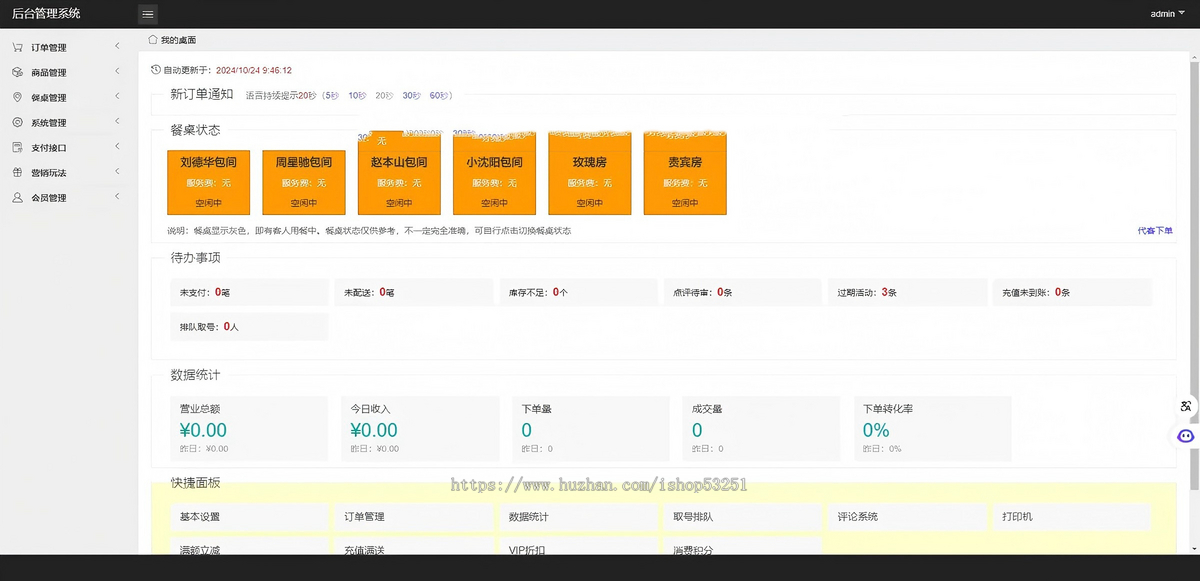Choose the 20秒 duration option in parentheses
The image size is (1200, 581).
384,95
